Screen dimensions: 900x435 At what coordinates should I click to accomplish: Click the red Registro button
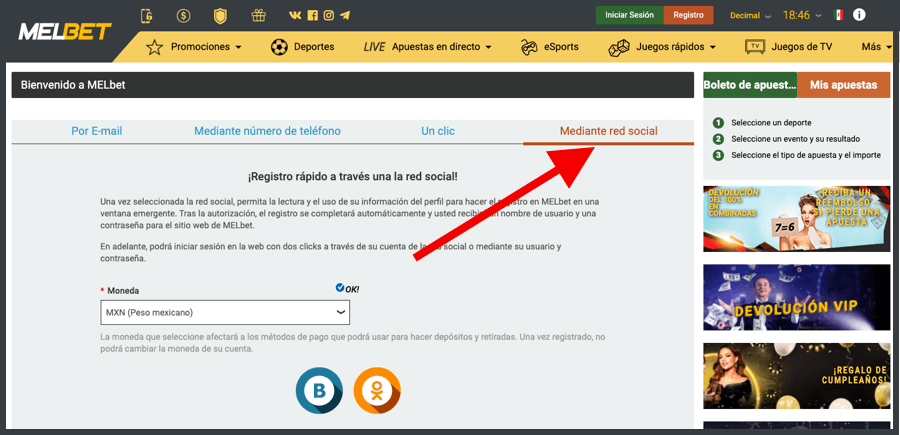point(688,15)
